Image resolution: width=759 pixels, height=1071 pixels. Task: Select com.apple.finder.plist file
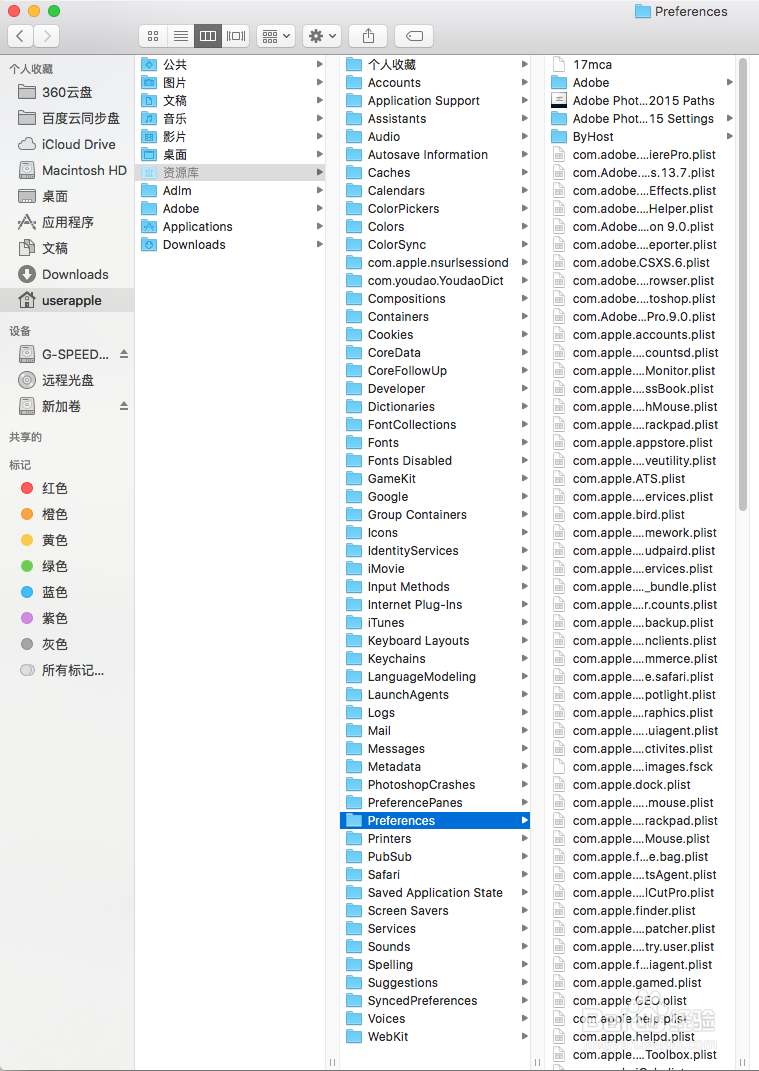(641, 910)
